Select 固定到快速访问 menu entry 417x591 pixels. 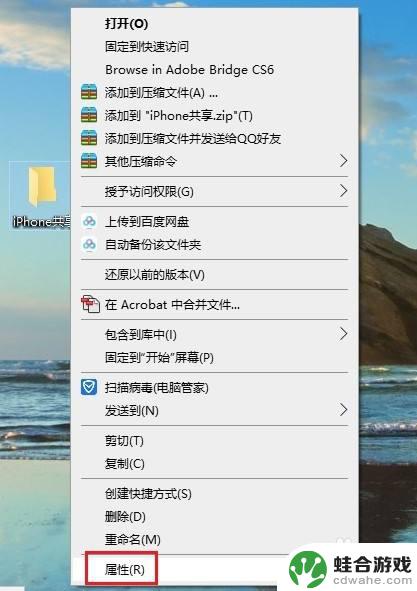click(x=147, y=47)
